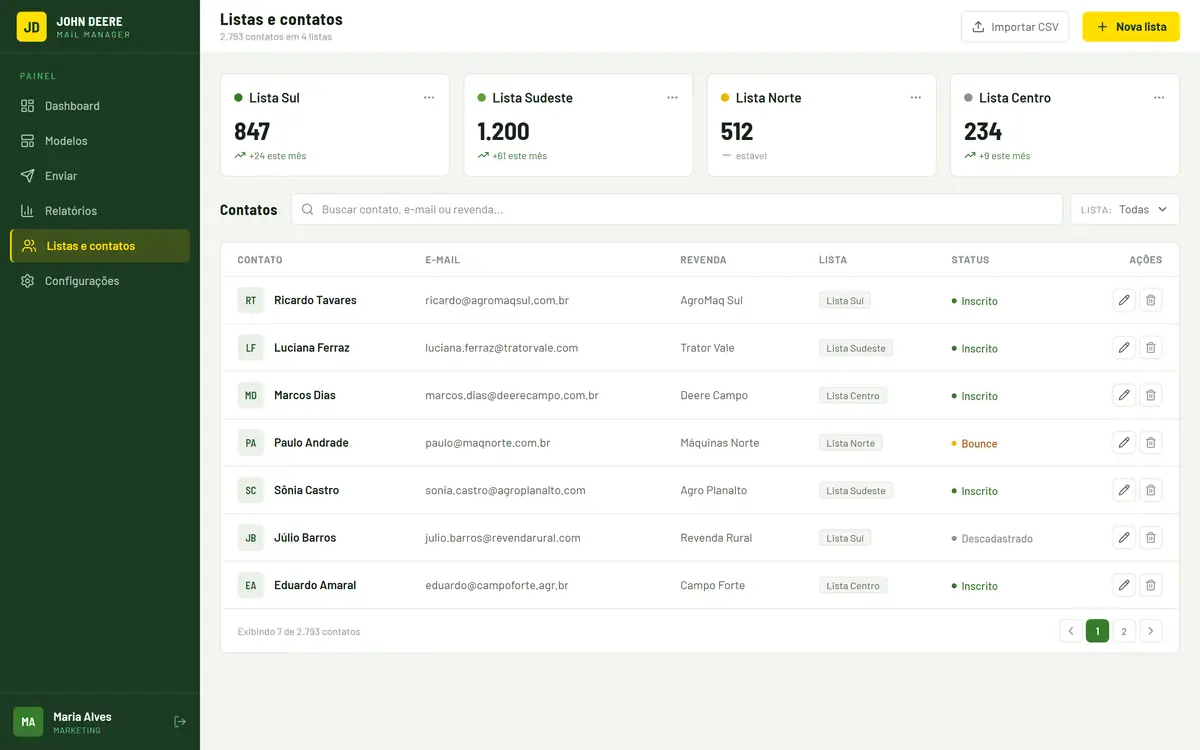Viewport: 1200px width, 750px height.
Task: Delete the Júlio Barros contact
Action: [x=1151, y=538]
